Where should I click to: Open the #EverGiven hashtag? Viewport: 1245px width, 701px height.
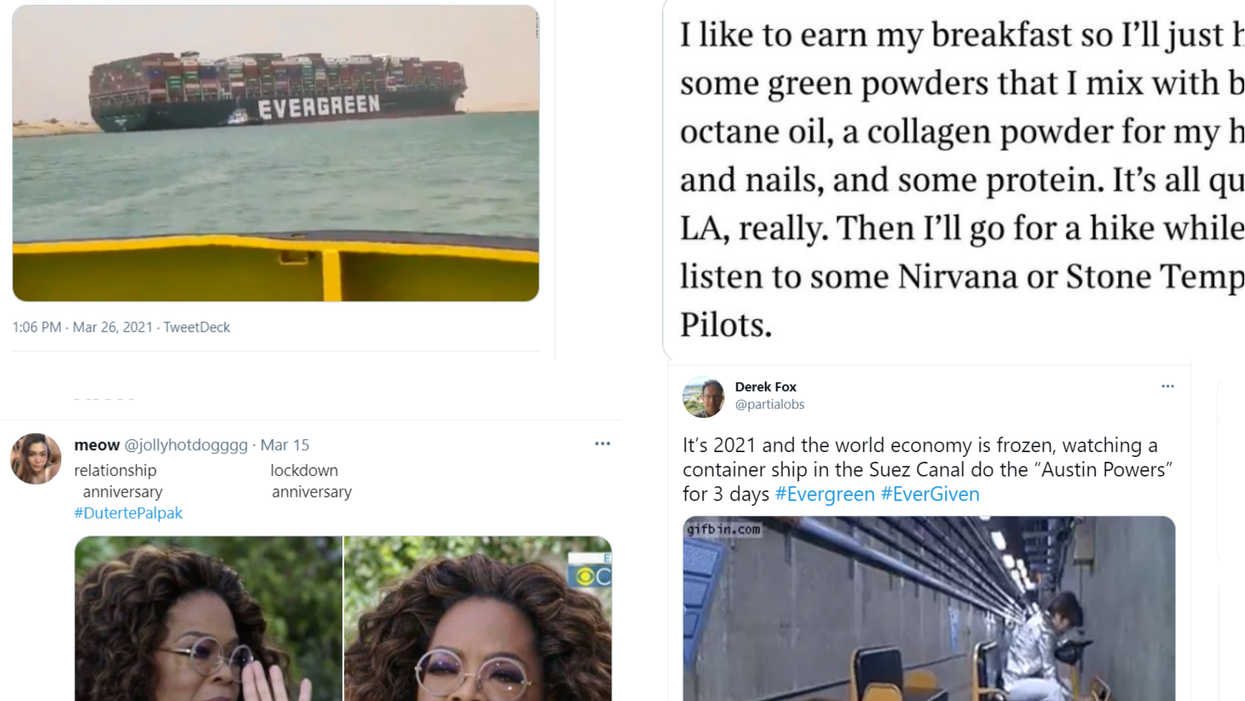pyautogui.click(x=930, y=493)
